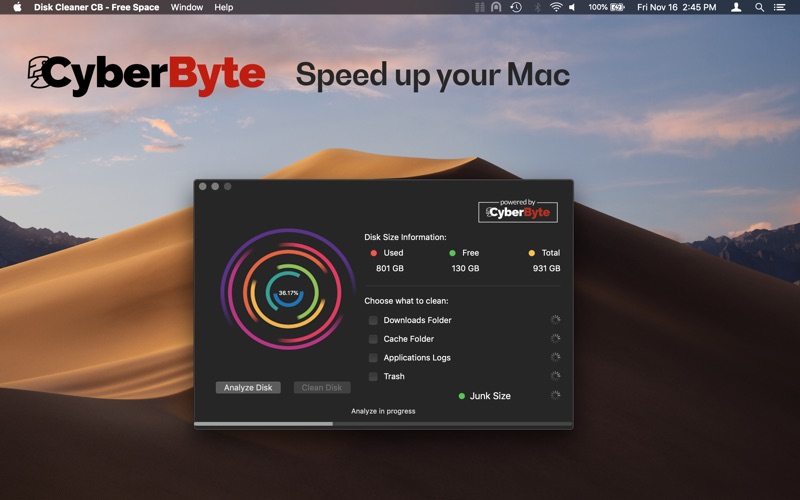Click the Analyze Disk button
This screenshot has height=500, width=800.
point(248,388)
